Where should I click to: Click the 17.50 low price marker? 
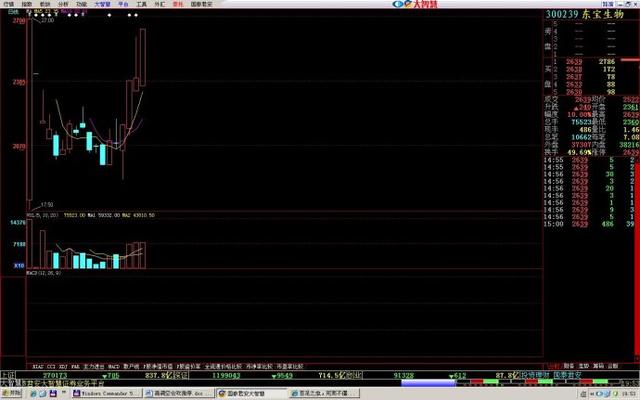[47, 204]
